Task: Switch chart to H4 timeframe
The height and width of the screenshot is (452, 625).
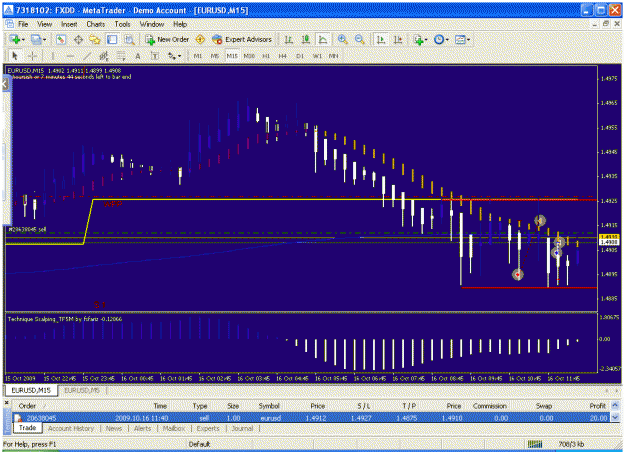Action: point(283,56)
